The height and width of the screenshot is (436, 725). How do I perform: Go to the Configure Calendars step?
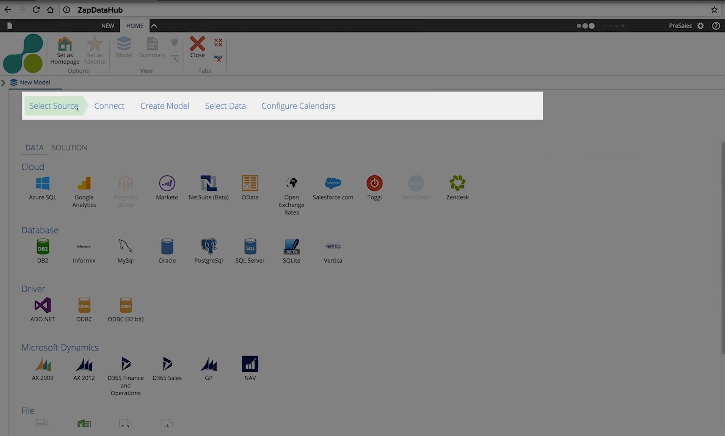pyautogui.click(x=298, y=106)
